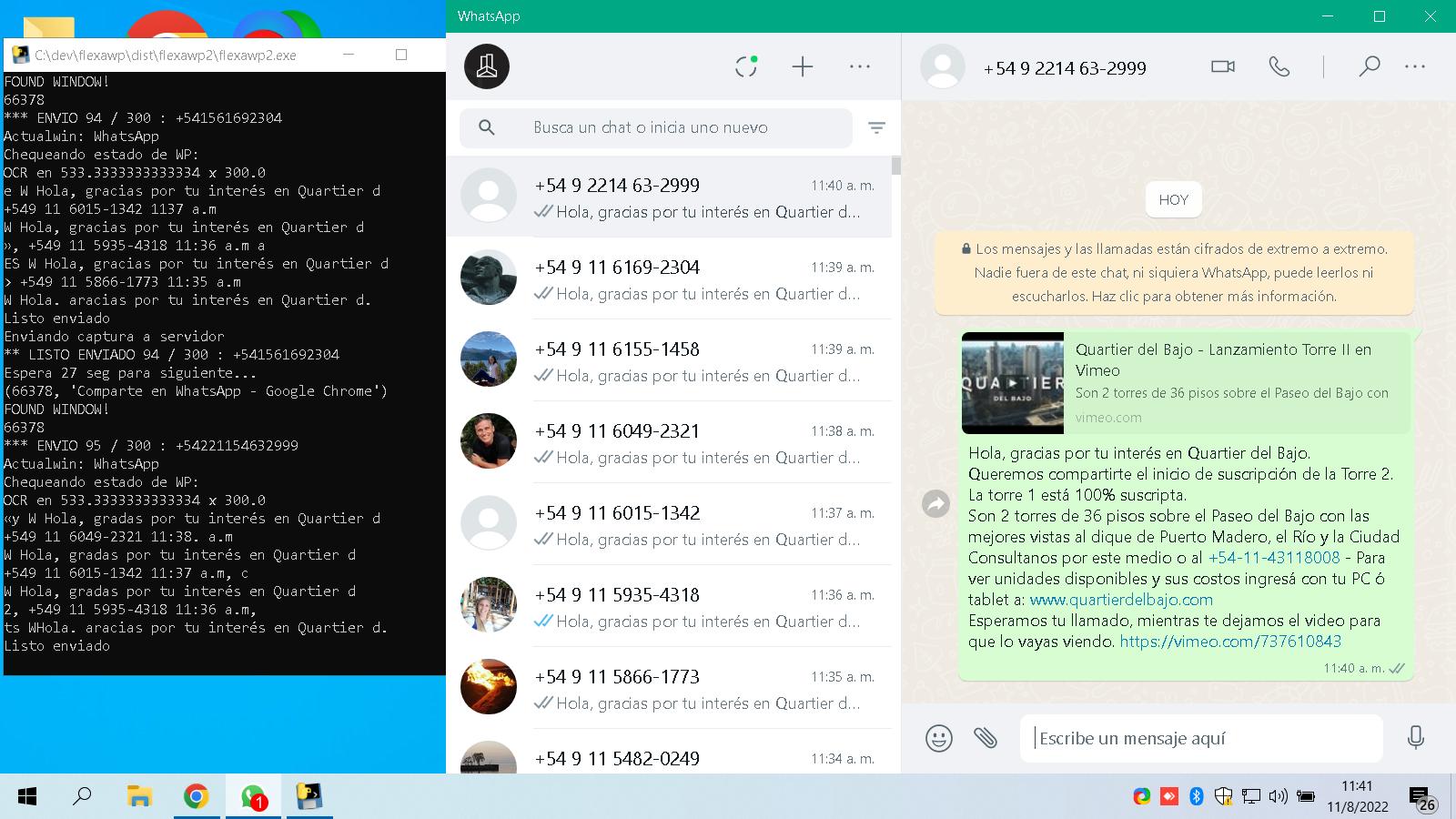Open the www.quartierdelbajo.com link
Screen dimensions: 1456x819
click(x=1121, y=600)
